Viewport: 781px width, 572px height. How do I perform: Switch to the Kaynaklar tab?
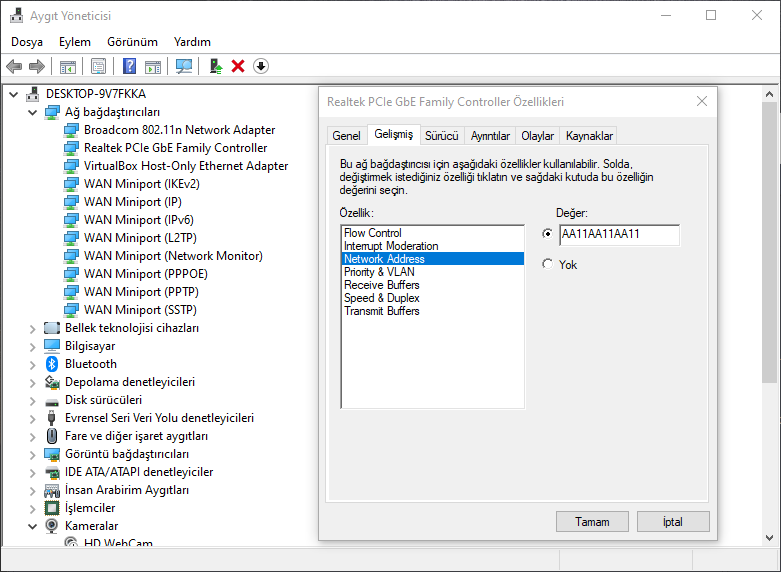589,136
